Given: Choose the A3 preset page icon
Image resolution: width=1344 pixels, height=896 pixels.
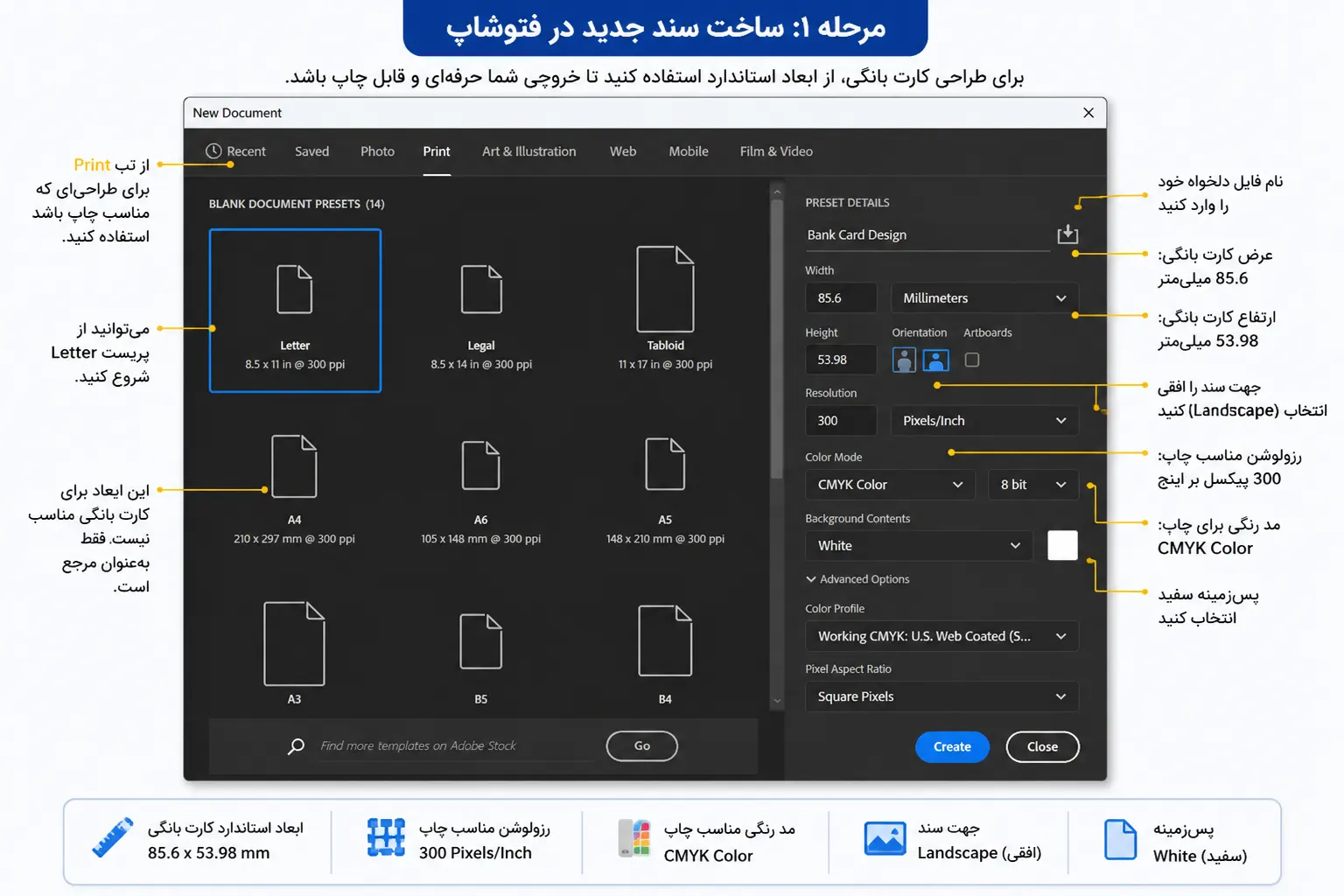Looking at the screenshot, I should [x=294, y=644].
